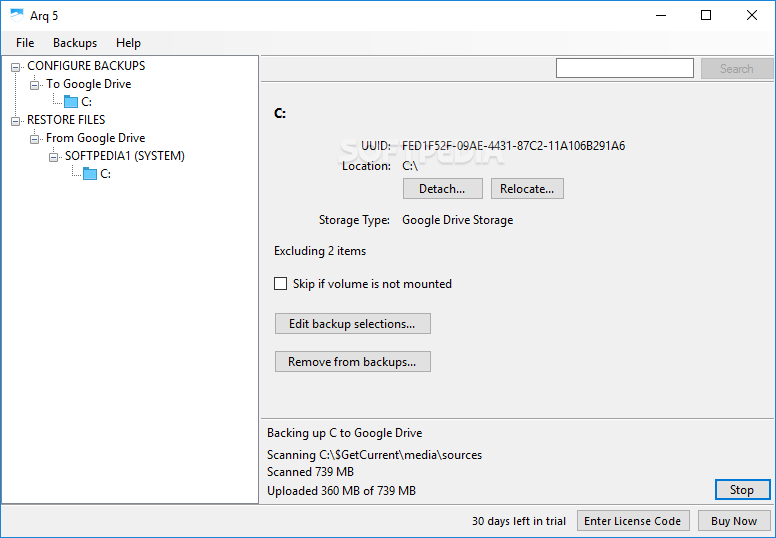Screen dimensions: 776x538
Task: Click the 'Scanning C:\$GetCurrent\media\sources' line
Action: pos(375,455)
